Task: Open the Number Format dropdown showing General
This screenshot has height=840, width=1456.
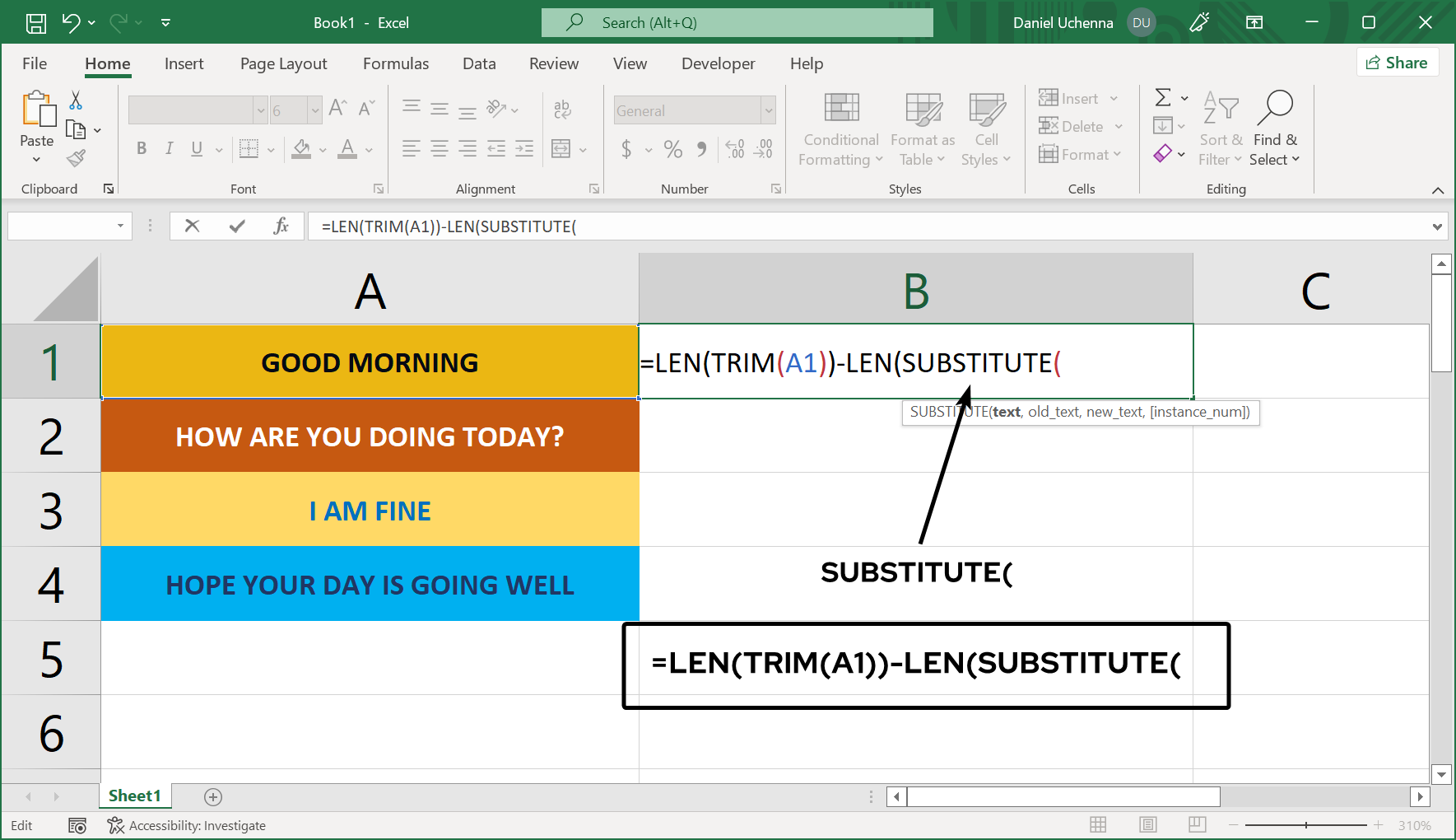Action: (694, 110)
